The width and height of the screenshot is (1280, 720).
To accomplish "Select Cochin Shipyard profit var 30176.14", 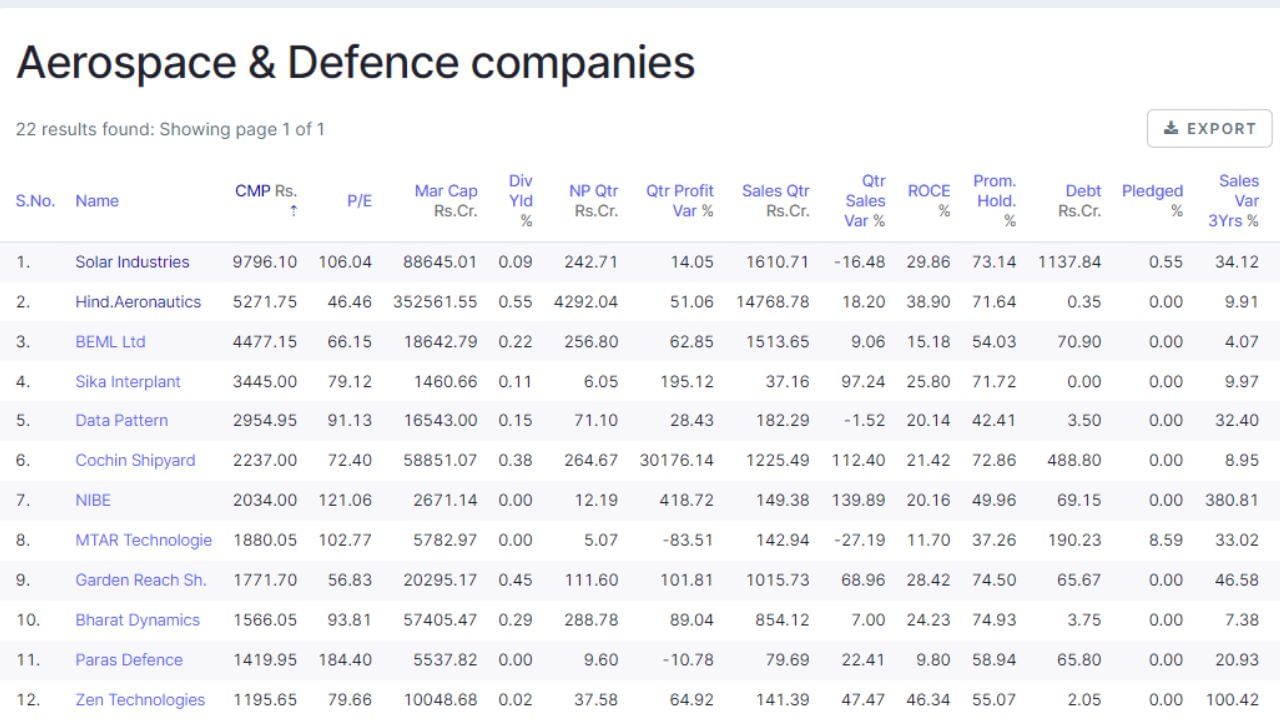I will pos(677,460).
